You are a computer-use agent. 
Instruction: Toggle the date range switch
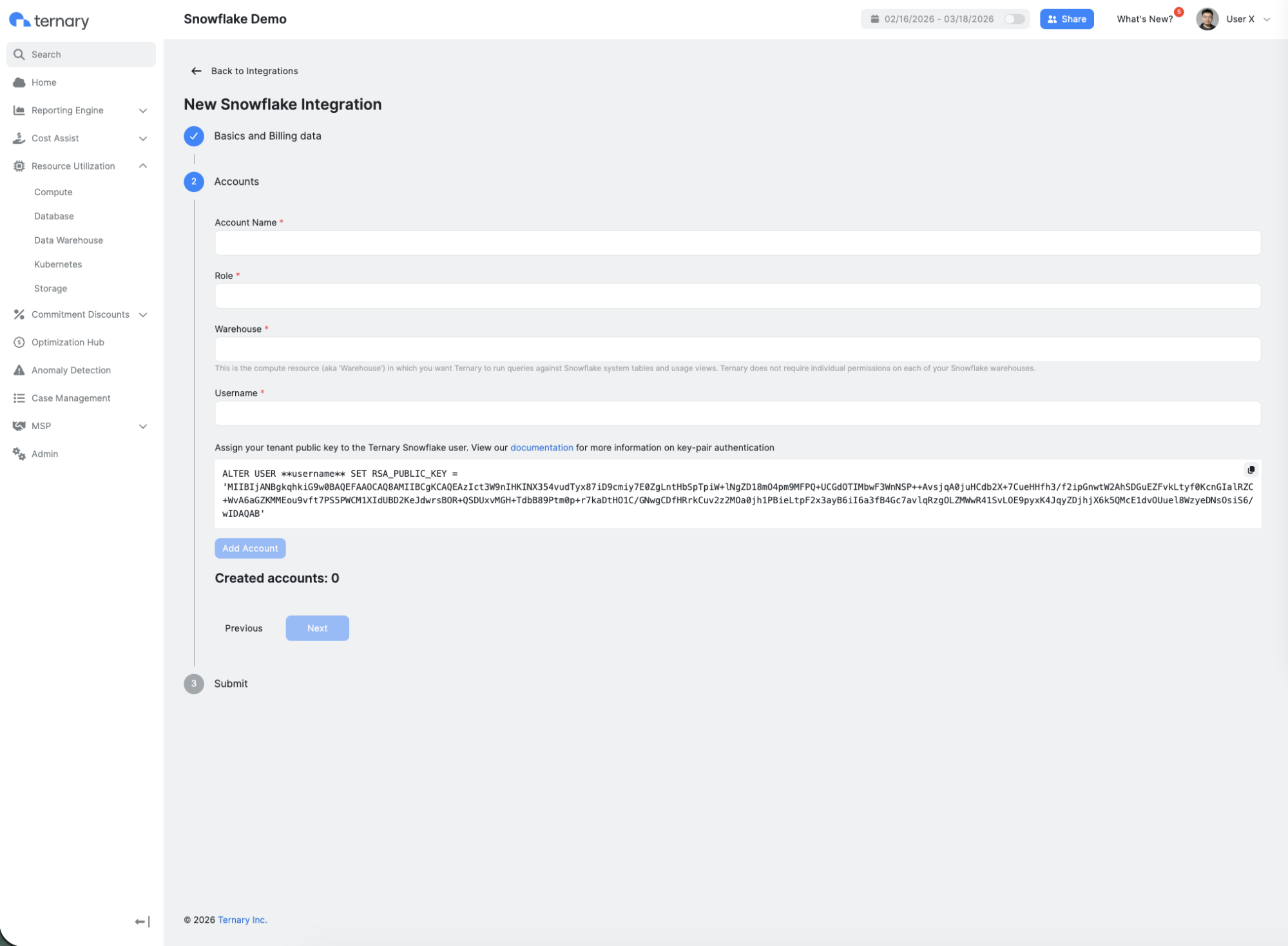(1014, 19)
